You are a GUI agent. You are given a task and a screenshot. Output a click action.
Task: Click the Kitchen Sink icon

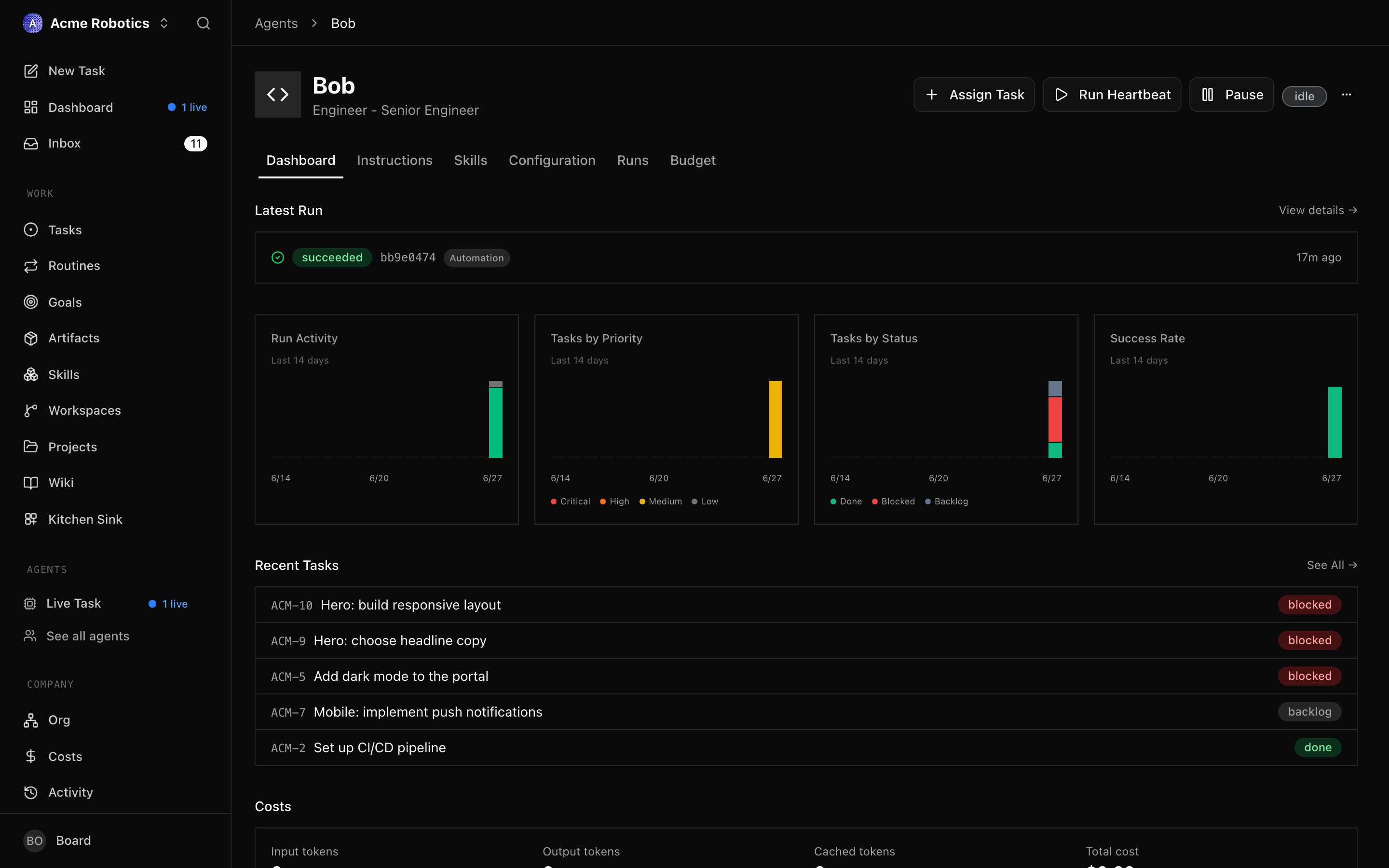31,519
